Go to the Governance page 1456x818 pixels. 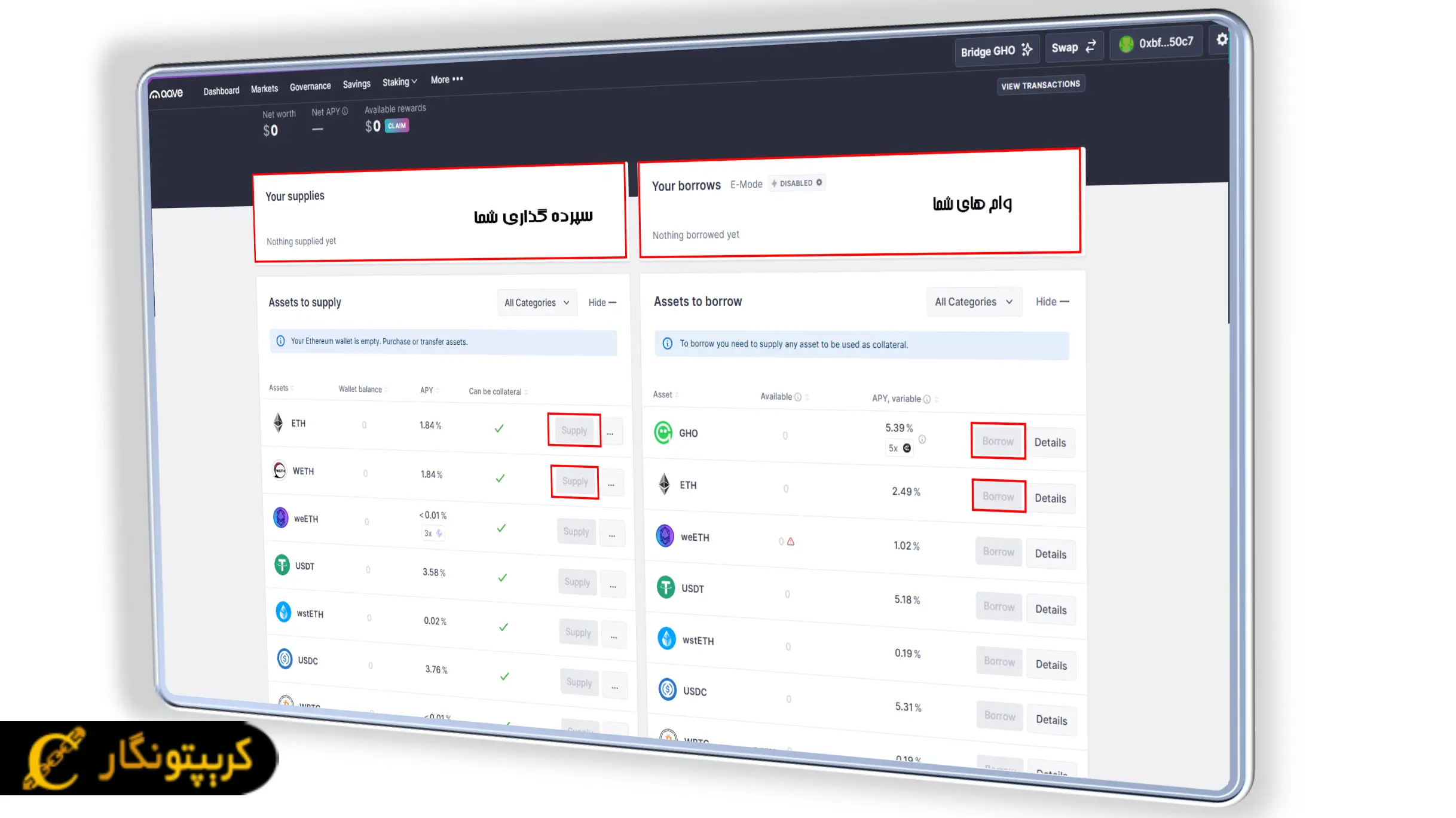[x=310, y=87]
